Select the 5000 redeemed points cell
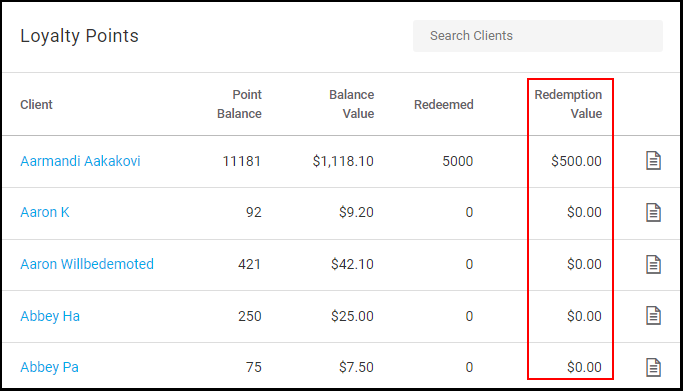The width and height of the screenshot is (683, 391). pos(457,161)
